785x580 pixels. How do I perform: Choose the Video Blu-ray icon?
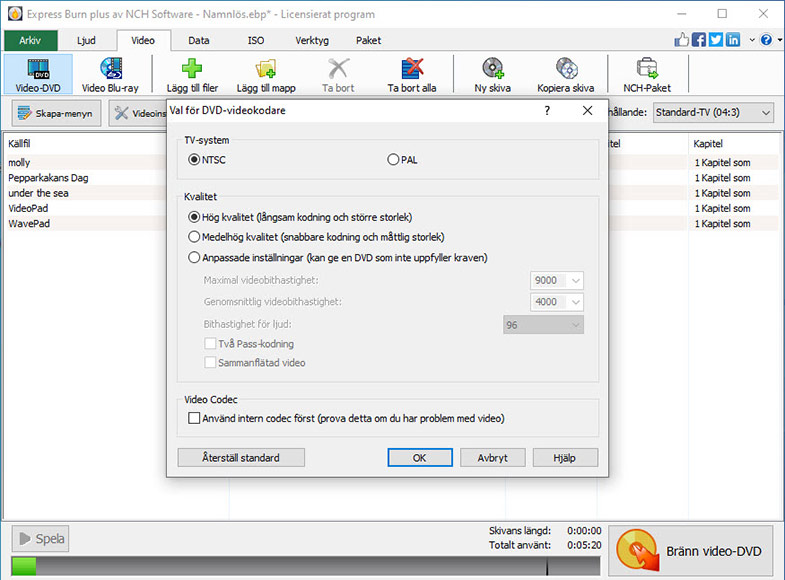point(110,75)
